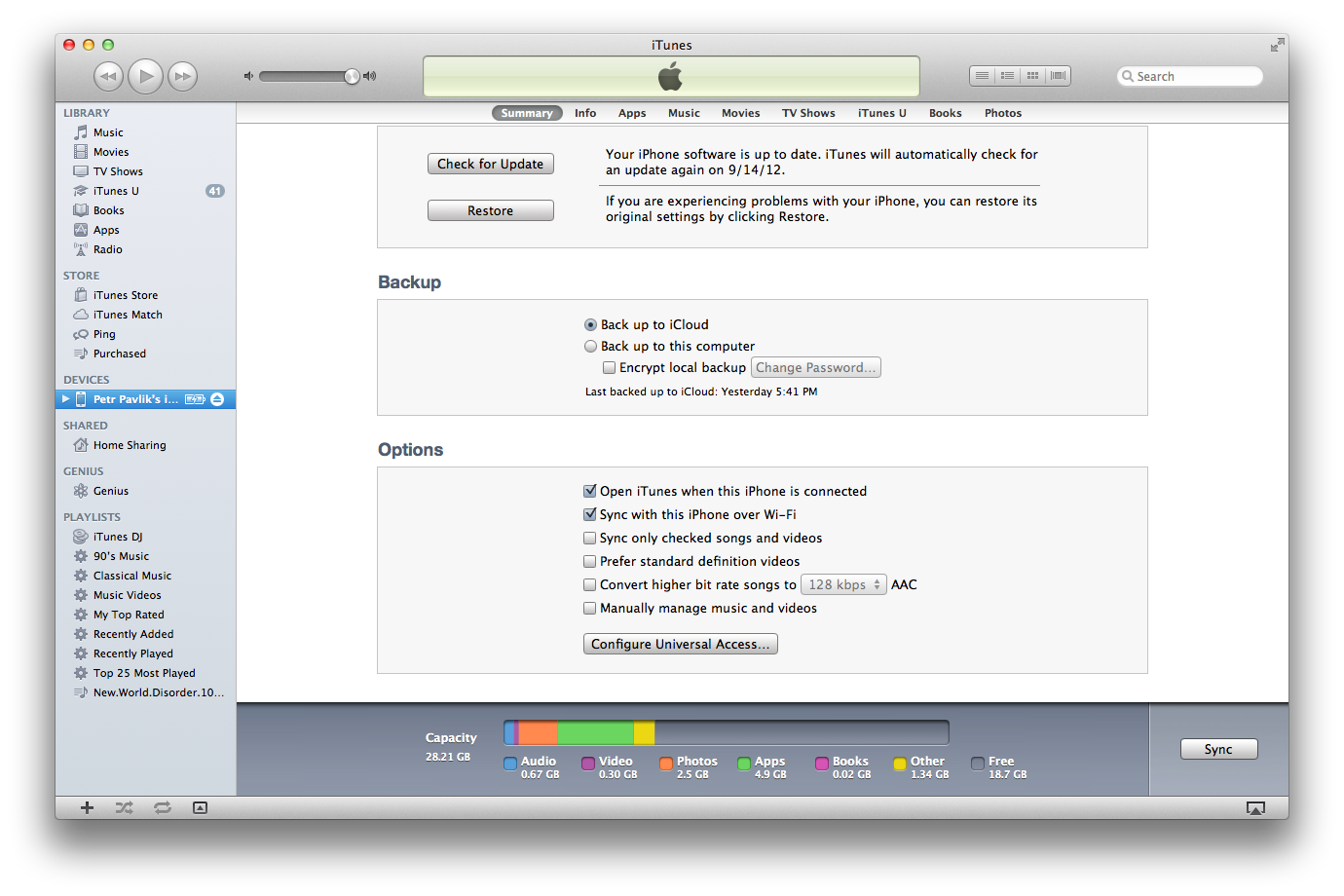
Task: Open AirPlay icon at bottom right
Action: [x=1255, y=808]
